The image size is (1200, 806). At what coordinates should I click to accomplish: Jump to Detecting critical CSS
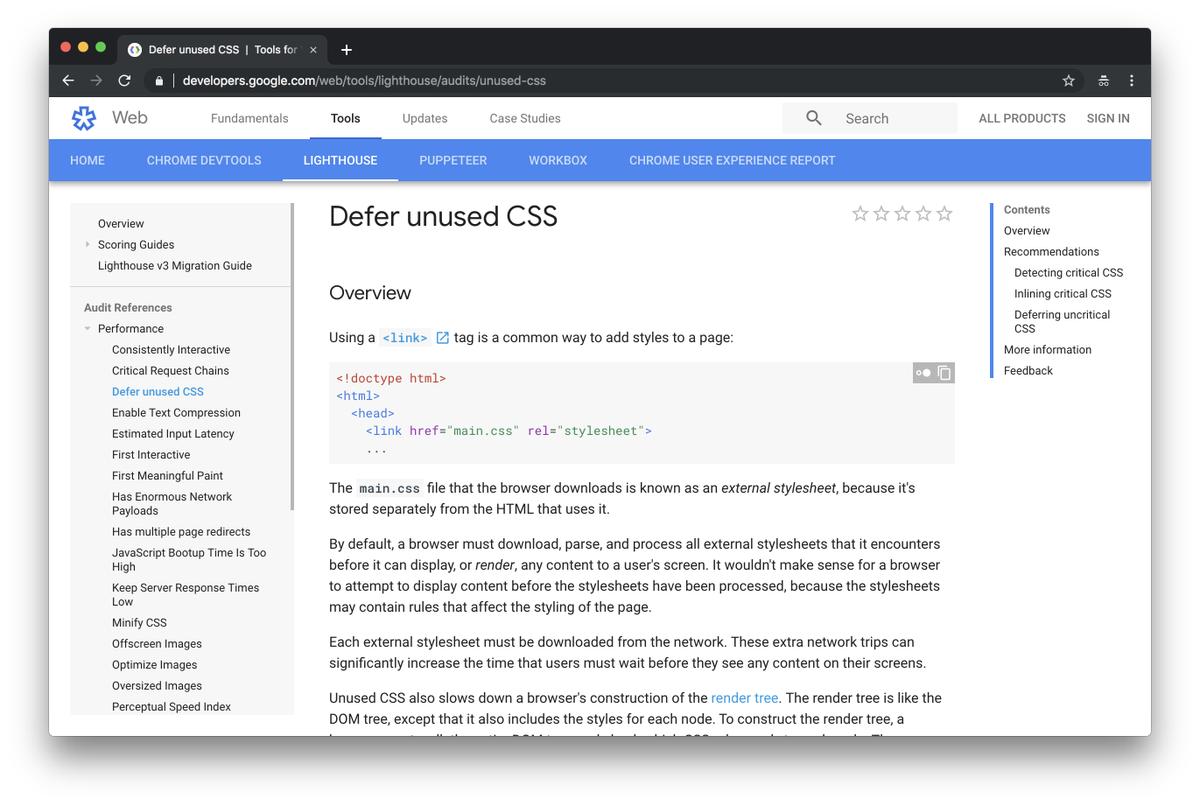tap(1068, 273)
